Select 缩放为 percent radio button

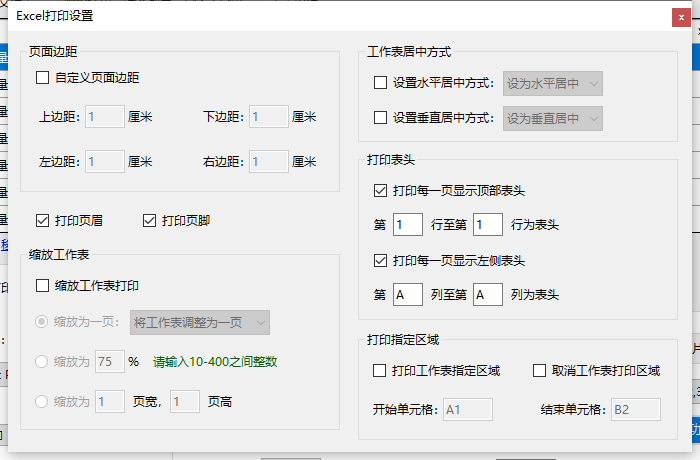click(x=42, y=362)
